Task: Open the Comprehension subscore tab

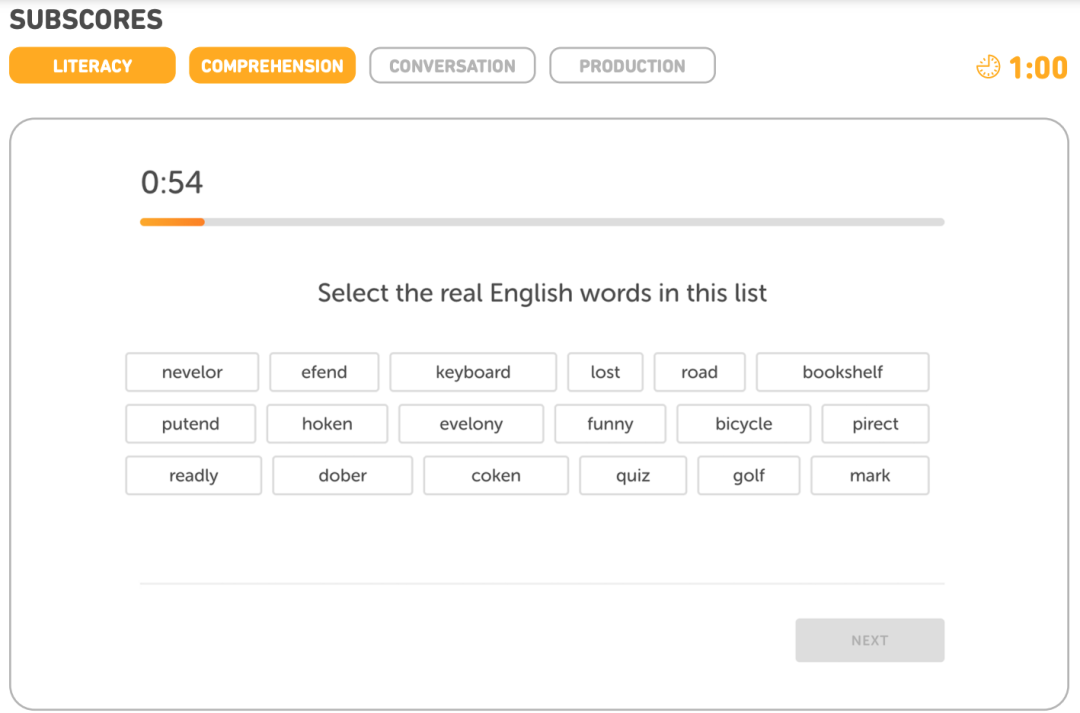Action: pos(272,66)
